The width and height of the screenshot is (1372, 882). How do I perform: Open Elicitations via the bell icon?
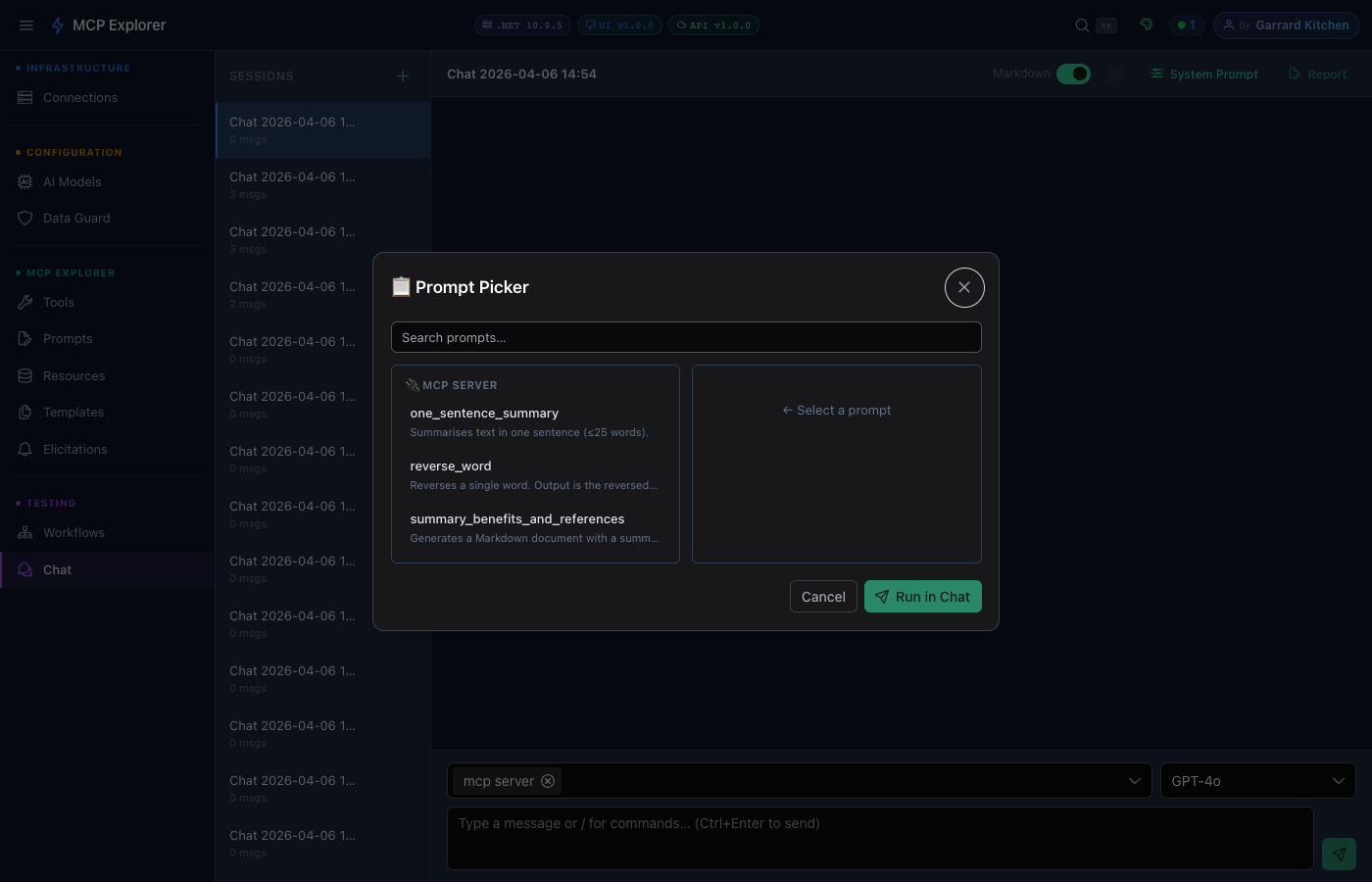pyautogui.click(x=24, y=449)
